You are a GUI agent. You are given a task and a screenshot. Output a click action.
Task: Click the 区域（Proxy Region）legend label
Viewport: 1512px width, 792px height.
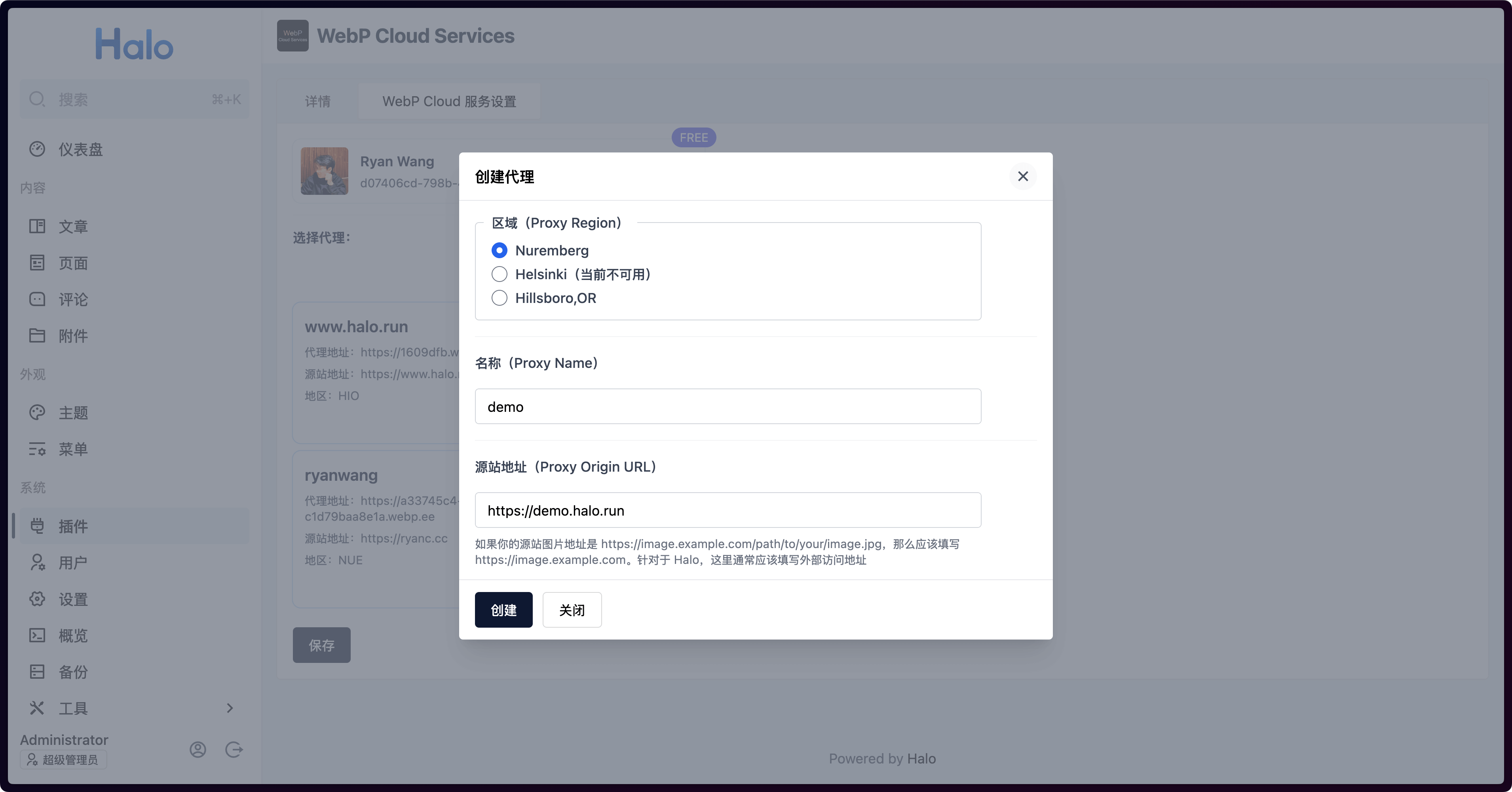coord(557,223)
